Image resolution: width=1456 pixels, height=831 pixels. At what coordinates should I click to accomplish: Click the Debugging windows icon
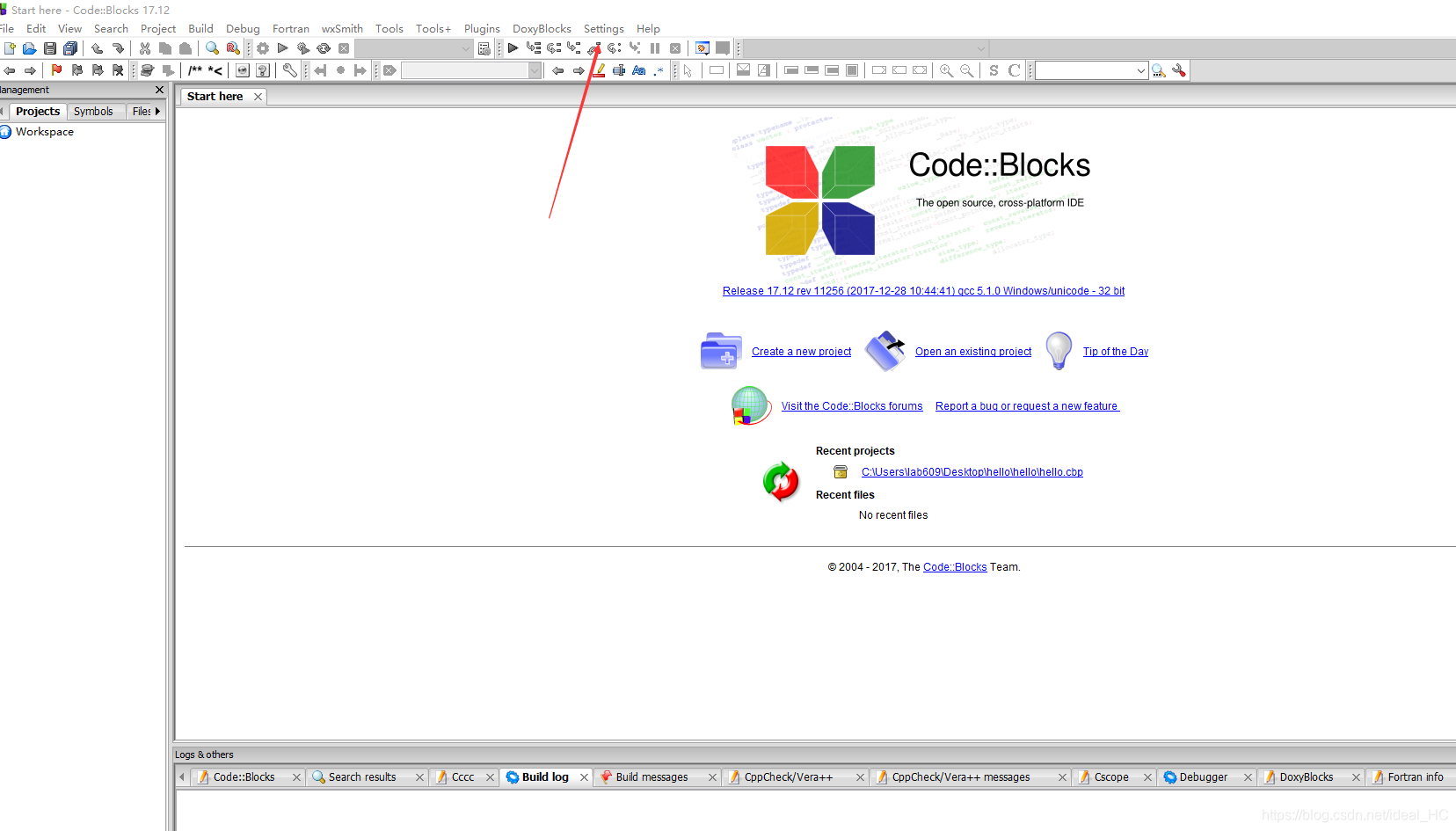click(x=703, y=48)
